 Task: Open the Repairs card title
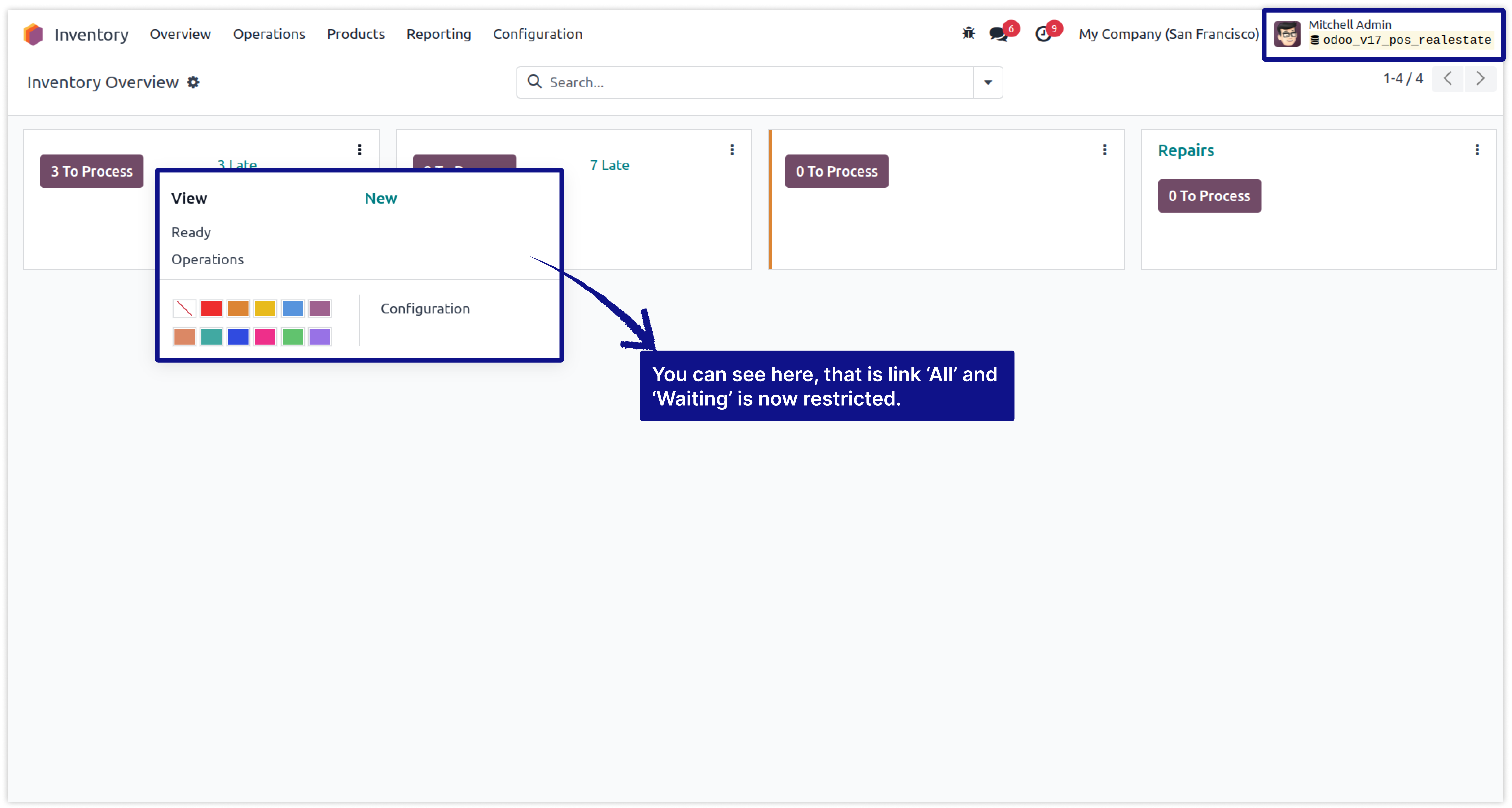click(1186, 150)
